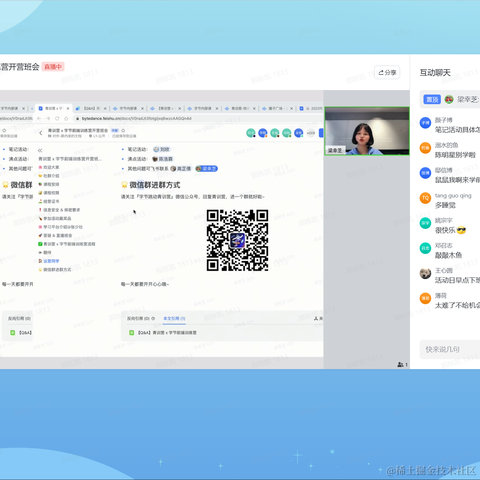This screenshot has height=480, width=480.
Task: Click the browser back arrow in shared screen
Action: pos(39,118)
